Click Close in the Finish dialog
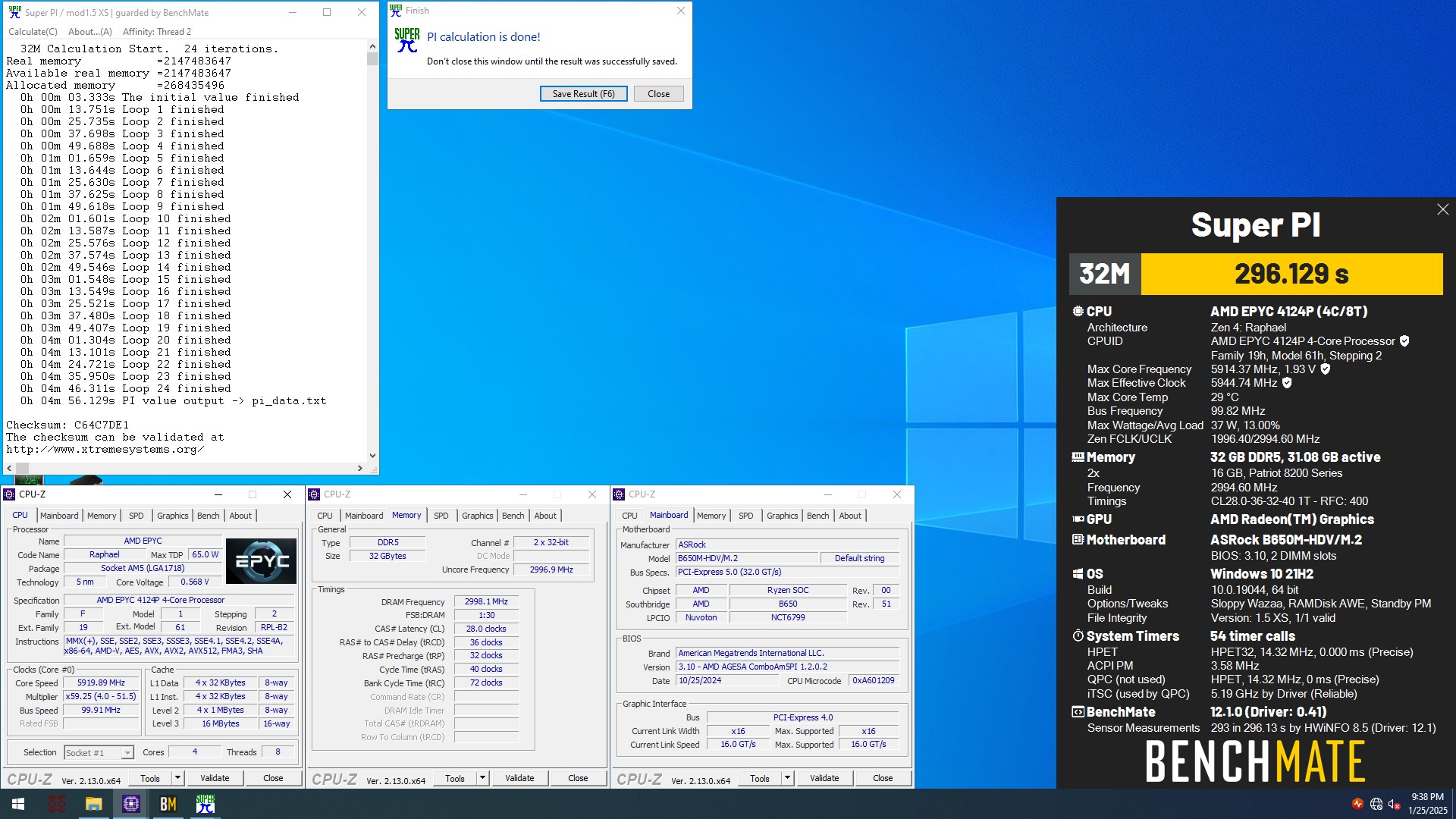This screenshot has width=1456, height=819. click(659, 94)
